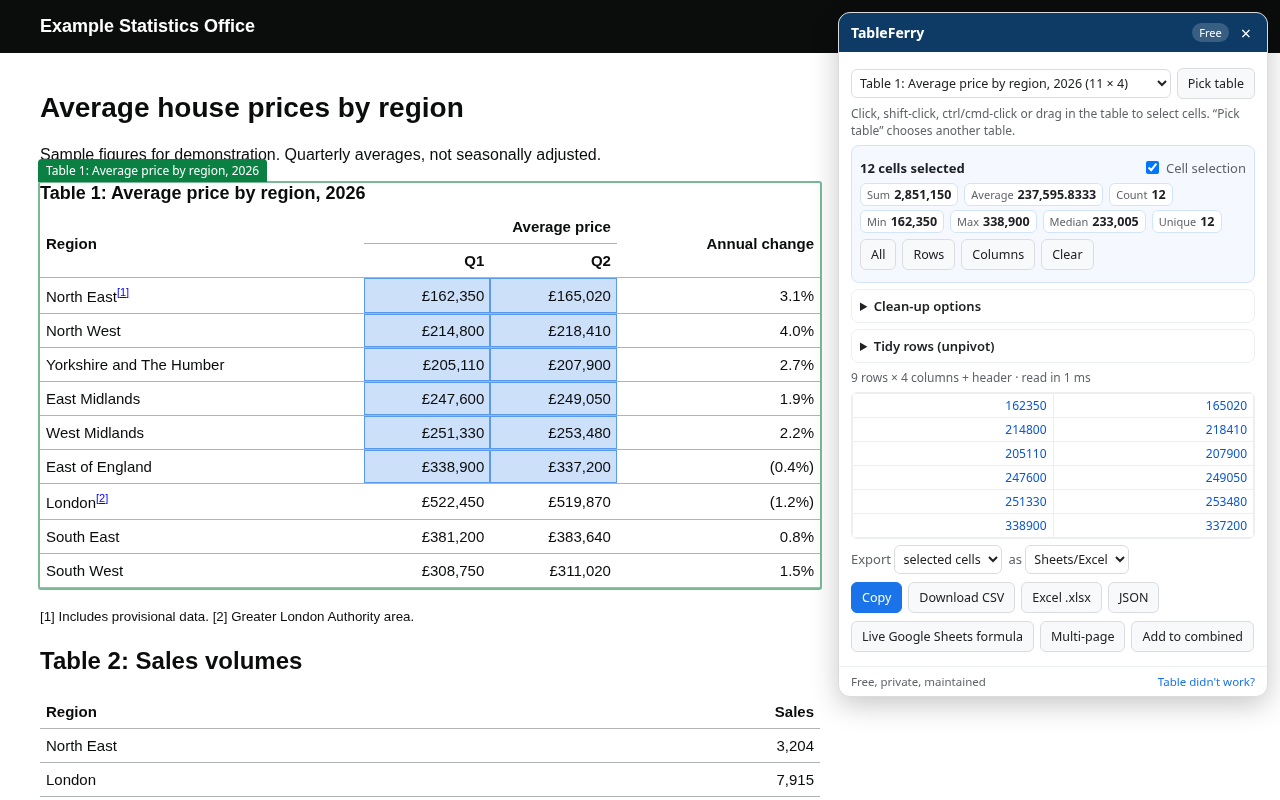Click the Pick table button
1280x800 pixels.
click(1216, 83)
